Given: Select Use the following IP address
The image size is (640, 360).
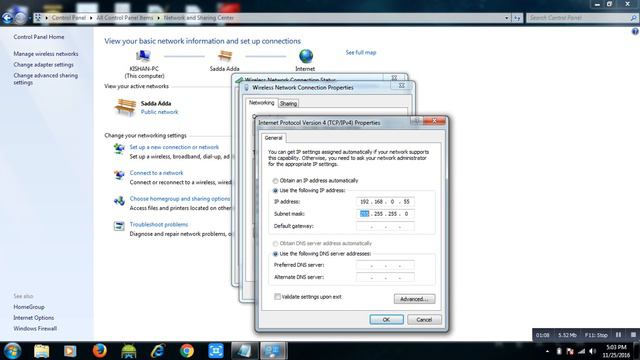Looking at the screenshot, I should pyautogui.click(x=276, y=191).
